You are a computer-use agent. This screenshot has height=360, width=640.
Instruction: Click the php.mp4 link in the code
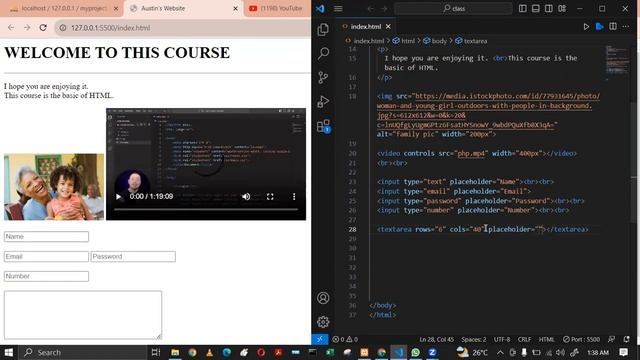click(x=471, y=153)
